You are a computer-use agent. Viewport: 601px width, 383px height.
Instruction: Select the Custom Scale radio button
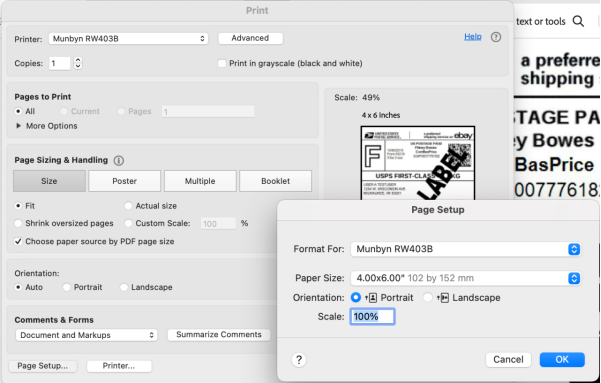128,223
